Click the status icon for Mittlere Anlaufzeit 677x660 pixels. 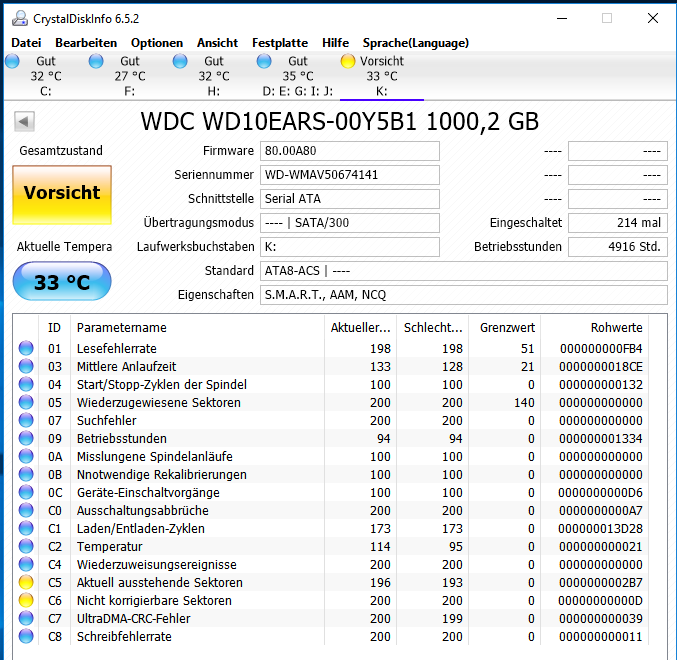[x=26, y=366]
